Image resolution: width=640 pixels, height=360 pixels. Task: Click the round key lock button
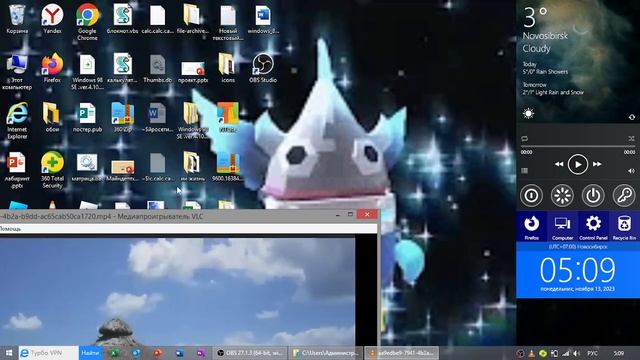point(624,196)
